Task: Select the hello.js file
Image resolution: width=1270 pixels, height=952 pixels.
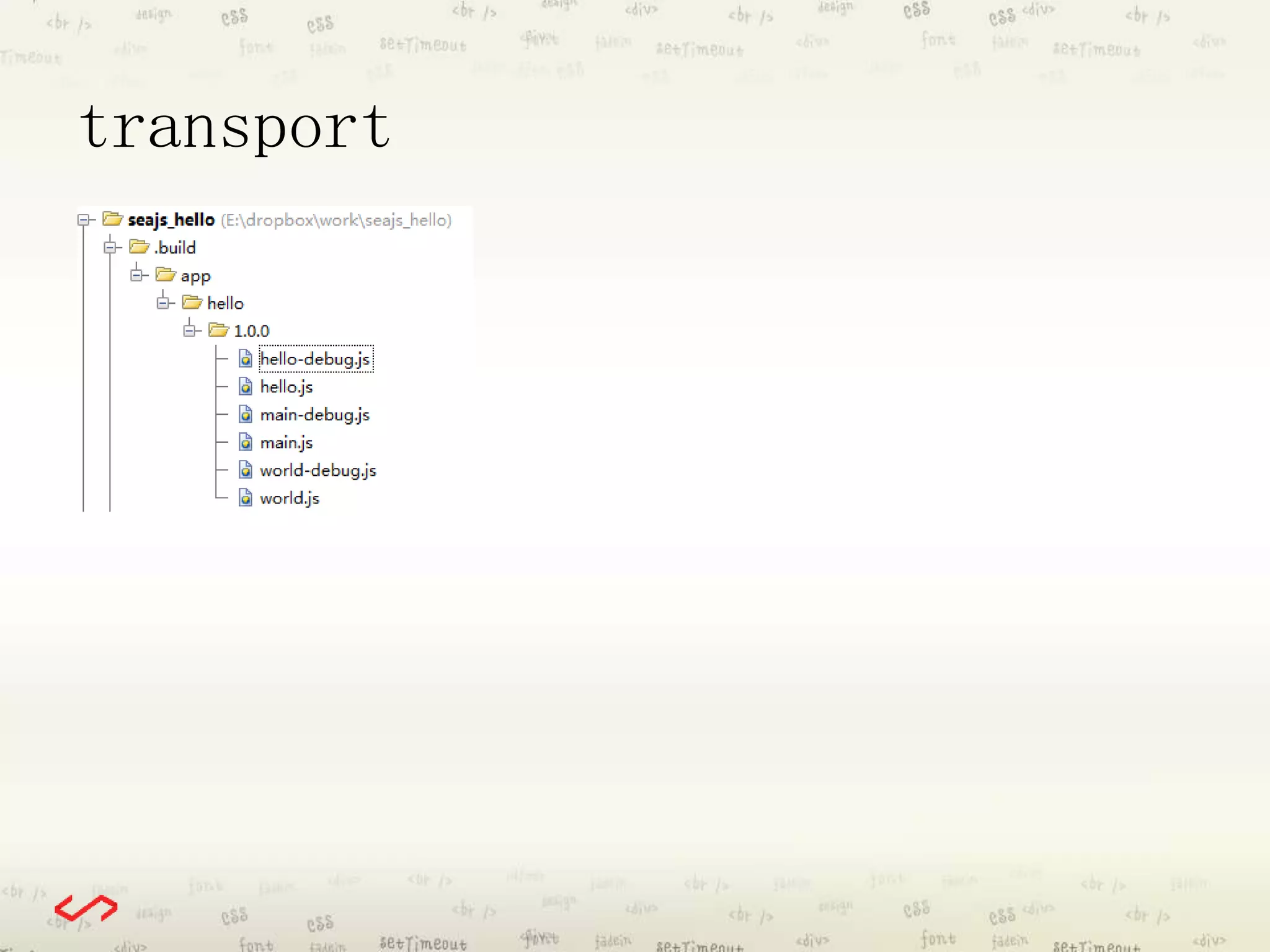Action: (286, 387)
